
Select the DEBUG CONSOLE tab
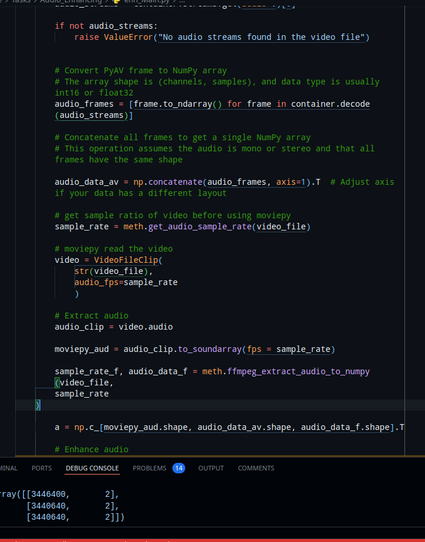click(x=92, y=468)
